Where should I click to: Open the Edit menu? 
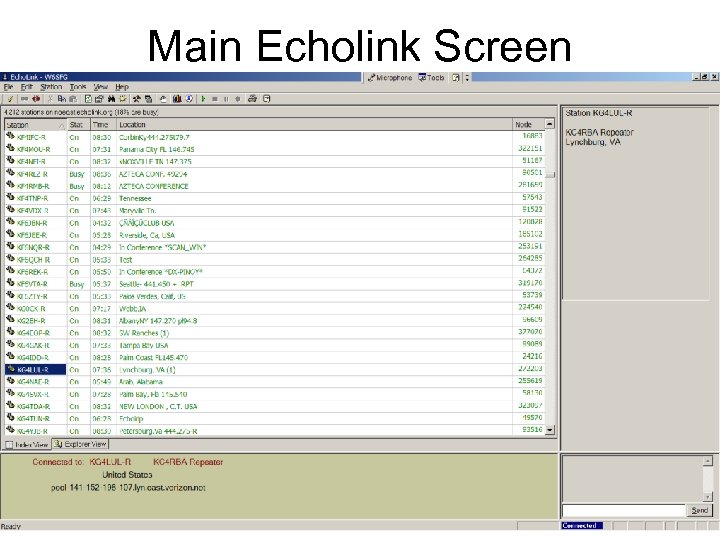[27, 87]
